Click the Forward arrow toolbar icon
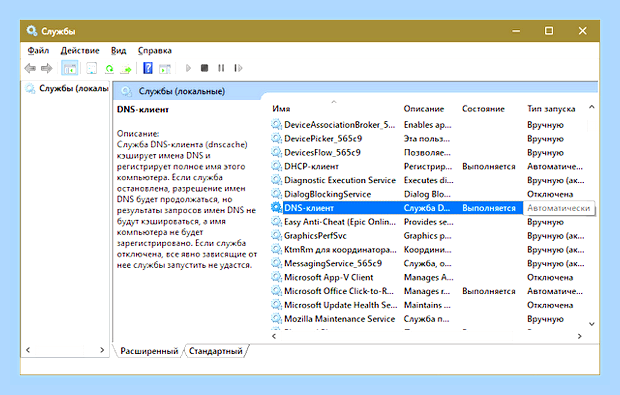 click(x=47, y=68)
